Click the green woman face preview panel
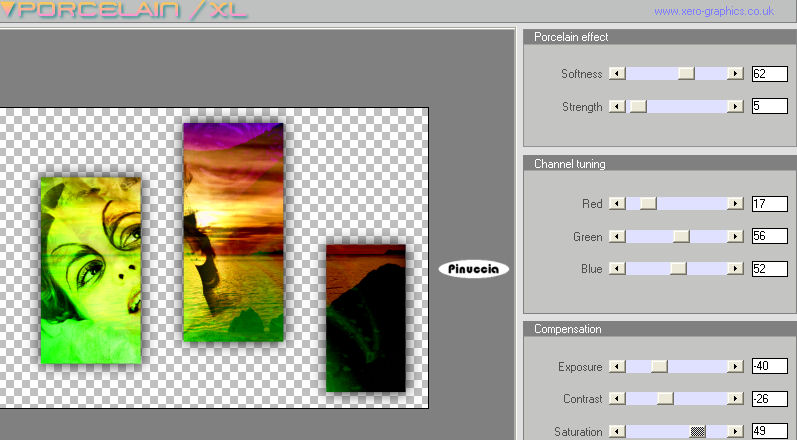Image resolution: width=797 pixels, height=440 pixels. [91, 270]
